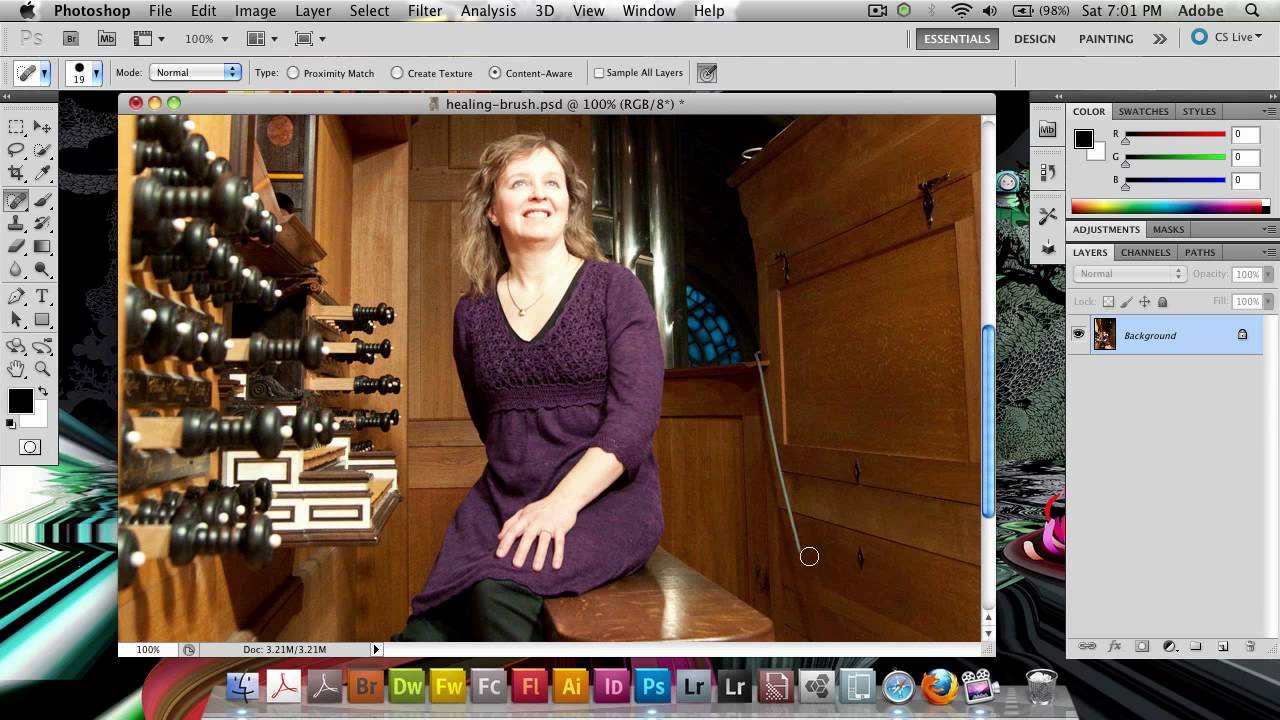
Task: Toggle tablet pressure controls size
Action: [707, 73]
